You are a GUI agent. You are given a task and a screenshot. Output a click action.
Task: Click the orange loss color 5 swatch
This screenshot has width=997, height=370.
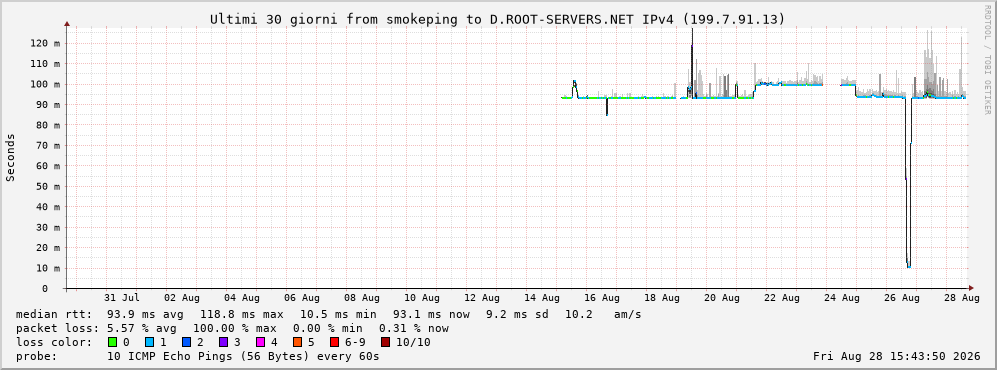point(297,343)
